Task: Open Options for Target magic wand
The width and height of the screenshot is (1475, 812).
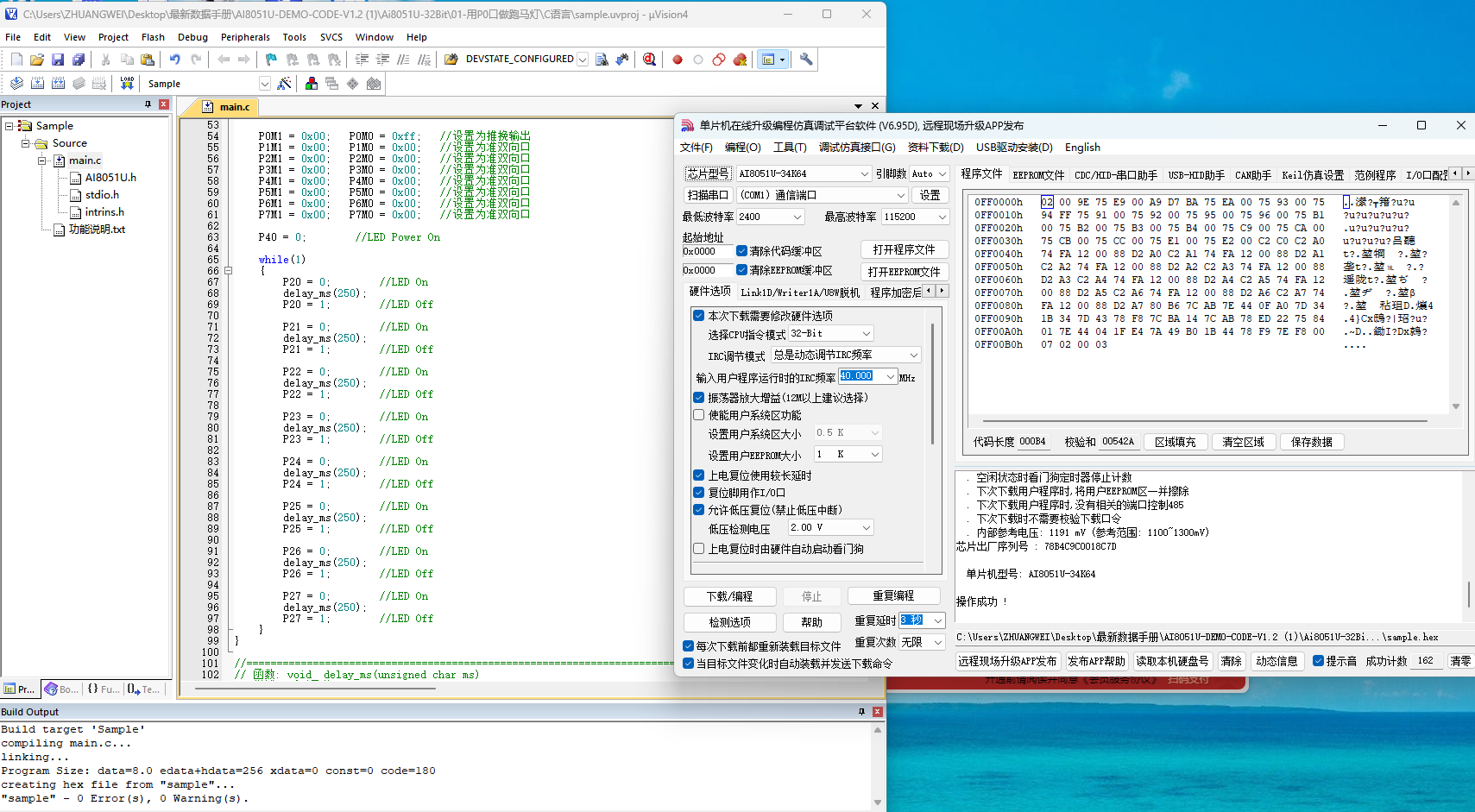Action: [284, 84]
